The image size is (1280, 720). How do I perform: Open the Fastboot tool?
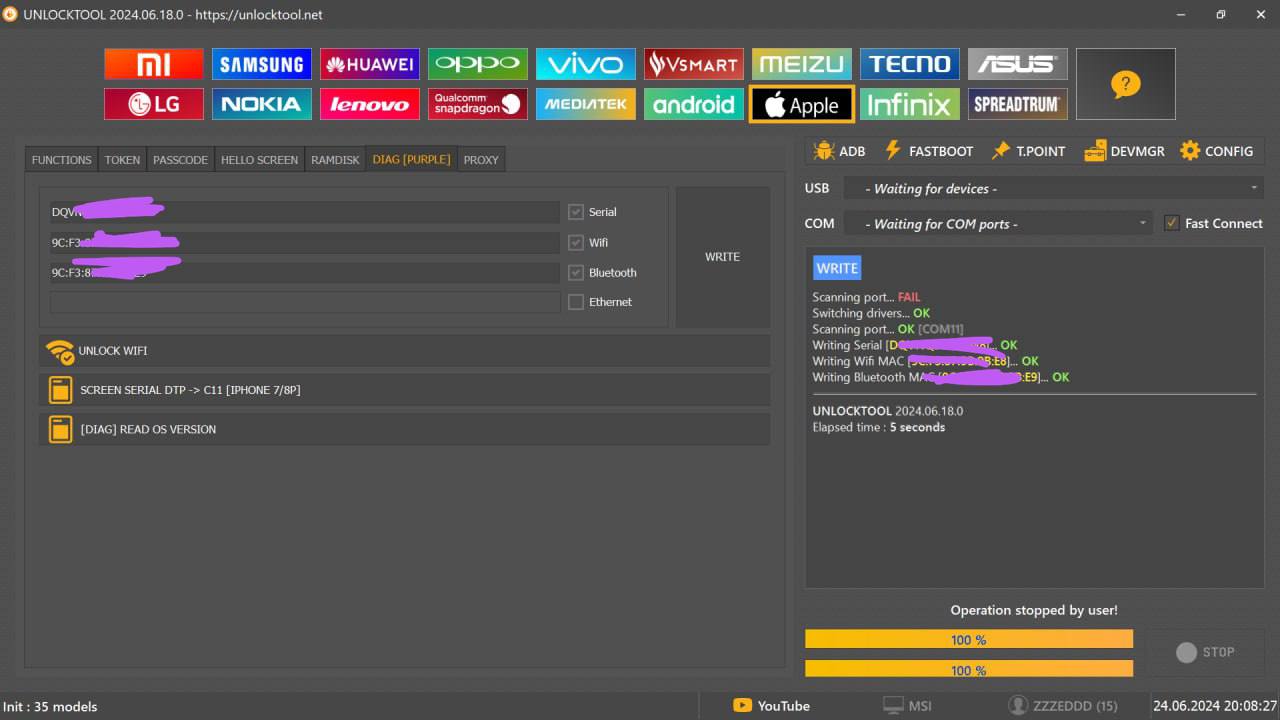pyautogui.click(x=929, y=151)
